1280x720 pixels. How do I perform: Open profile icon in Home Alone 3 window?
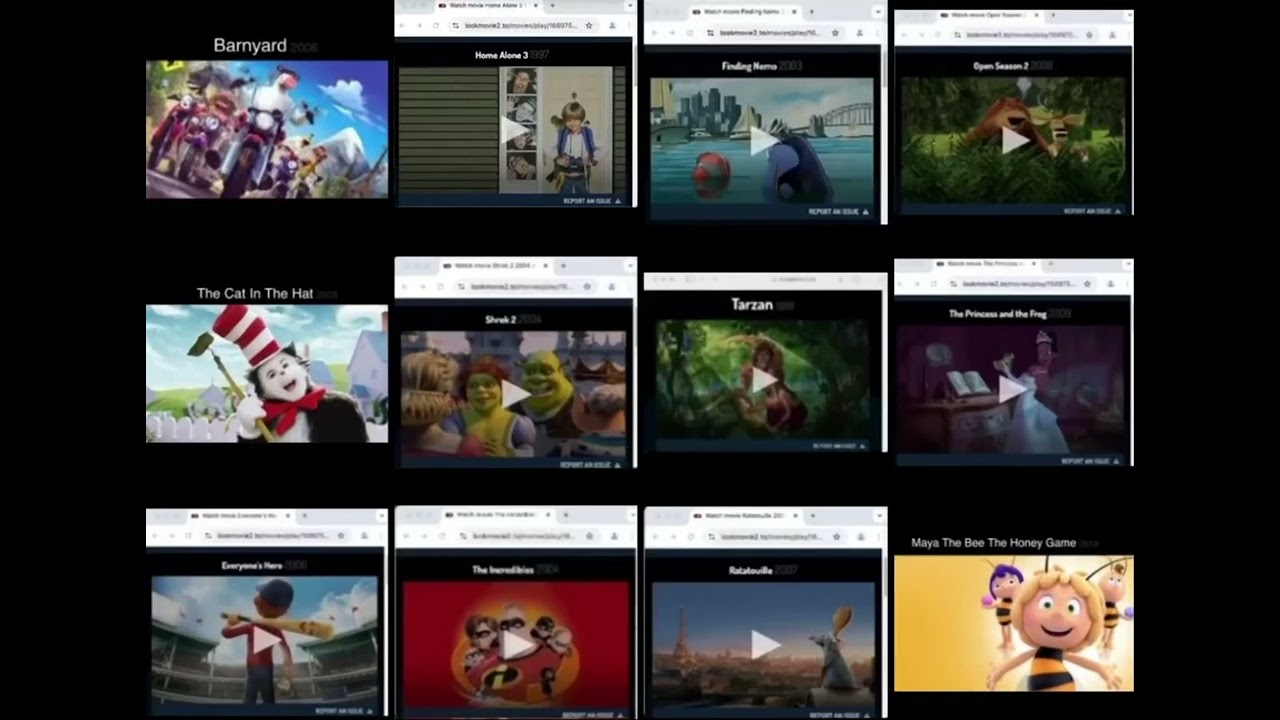[x=612, y=25]
